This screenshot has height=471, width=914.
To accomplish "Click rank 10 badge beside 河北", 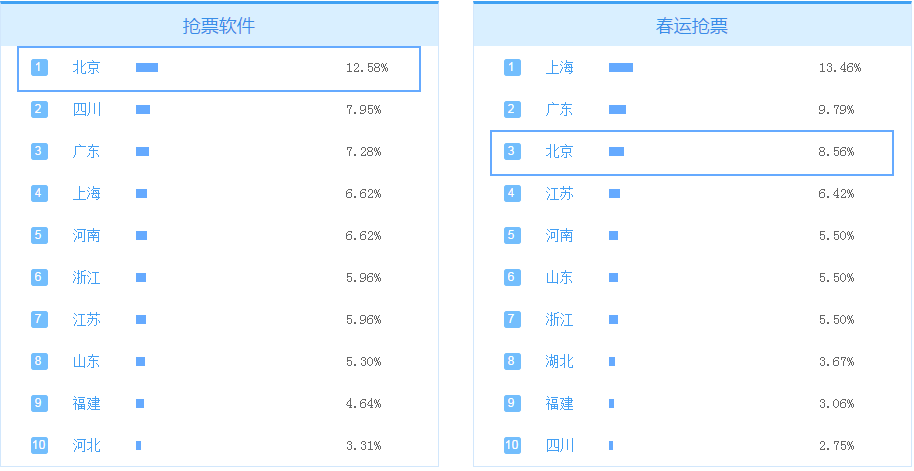I will [x=39, y=446].
